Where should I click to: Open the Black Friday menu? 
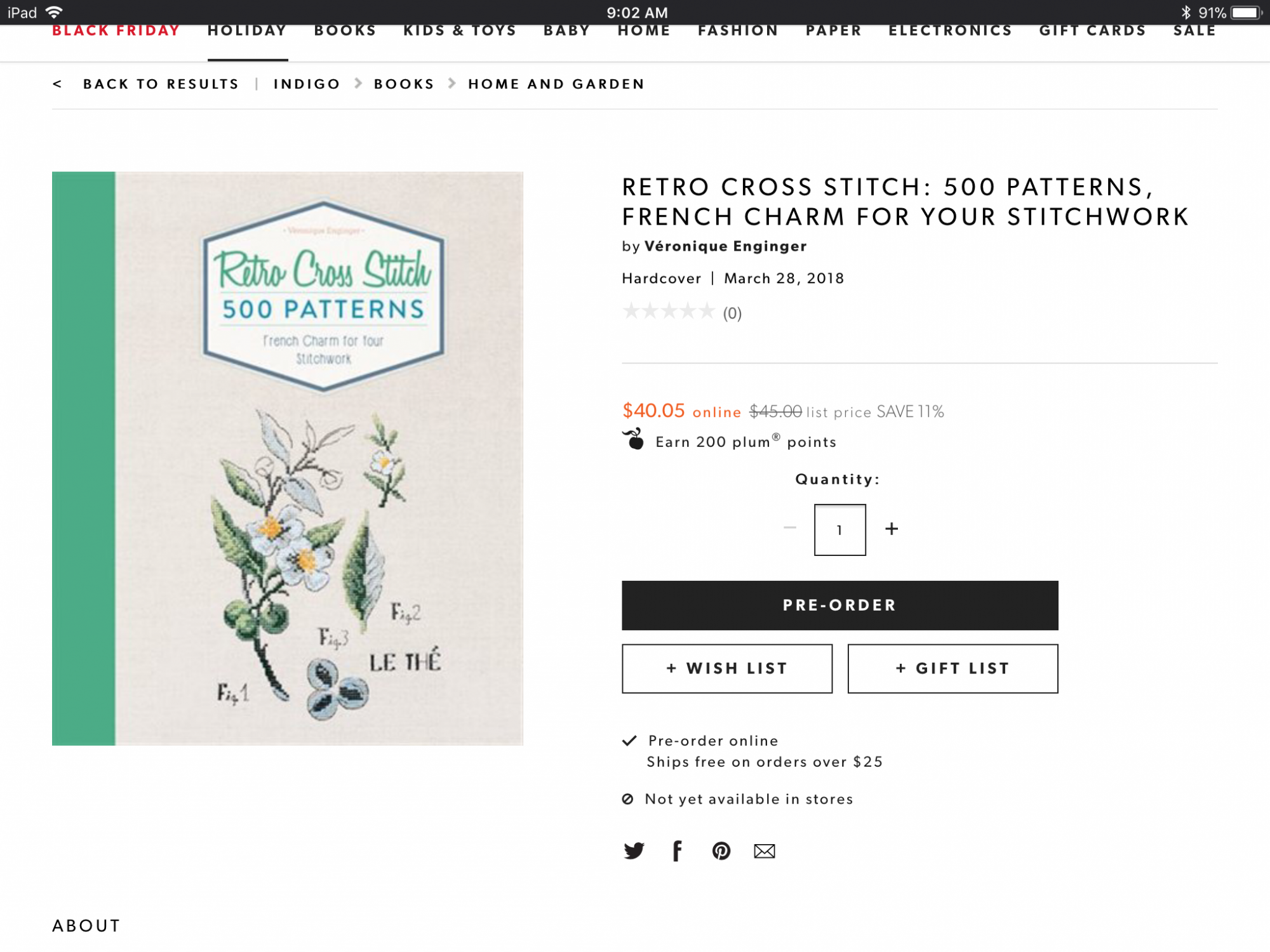[116, 32]
